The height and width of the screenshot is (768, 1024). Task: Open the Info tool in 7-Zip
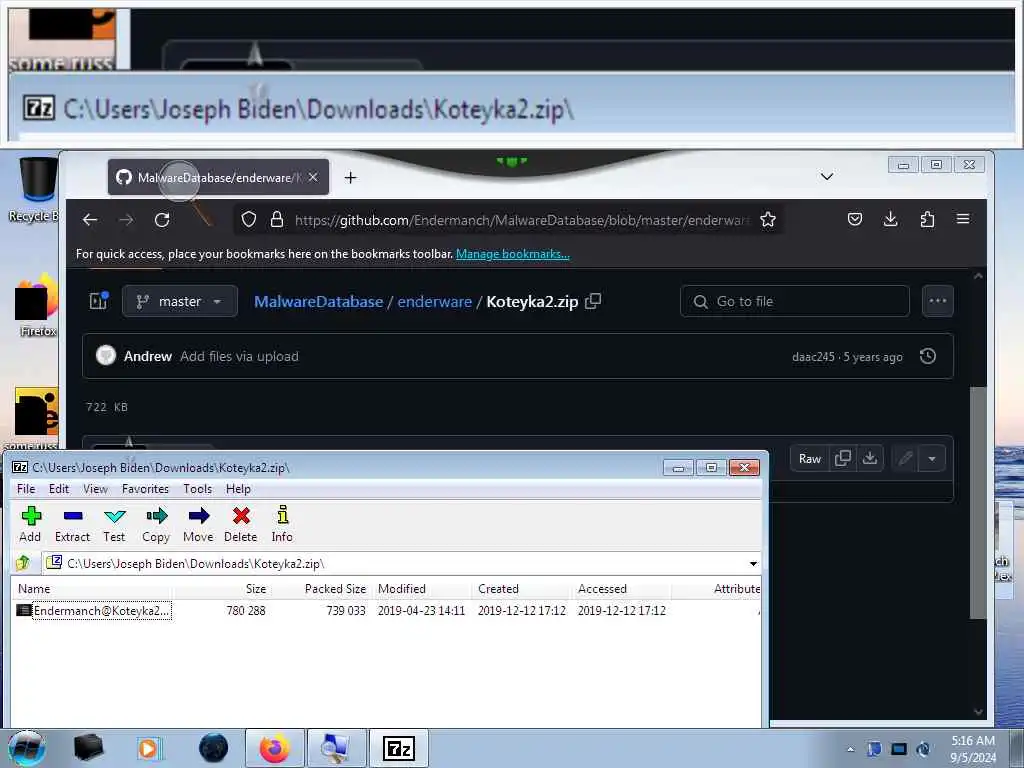(x=282, y=524)
